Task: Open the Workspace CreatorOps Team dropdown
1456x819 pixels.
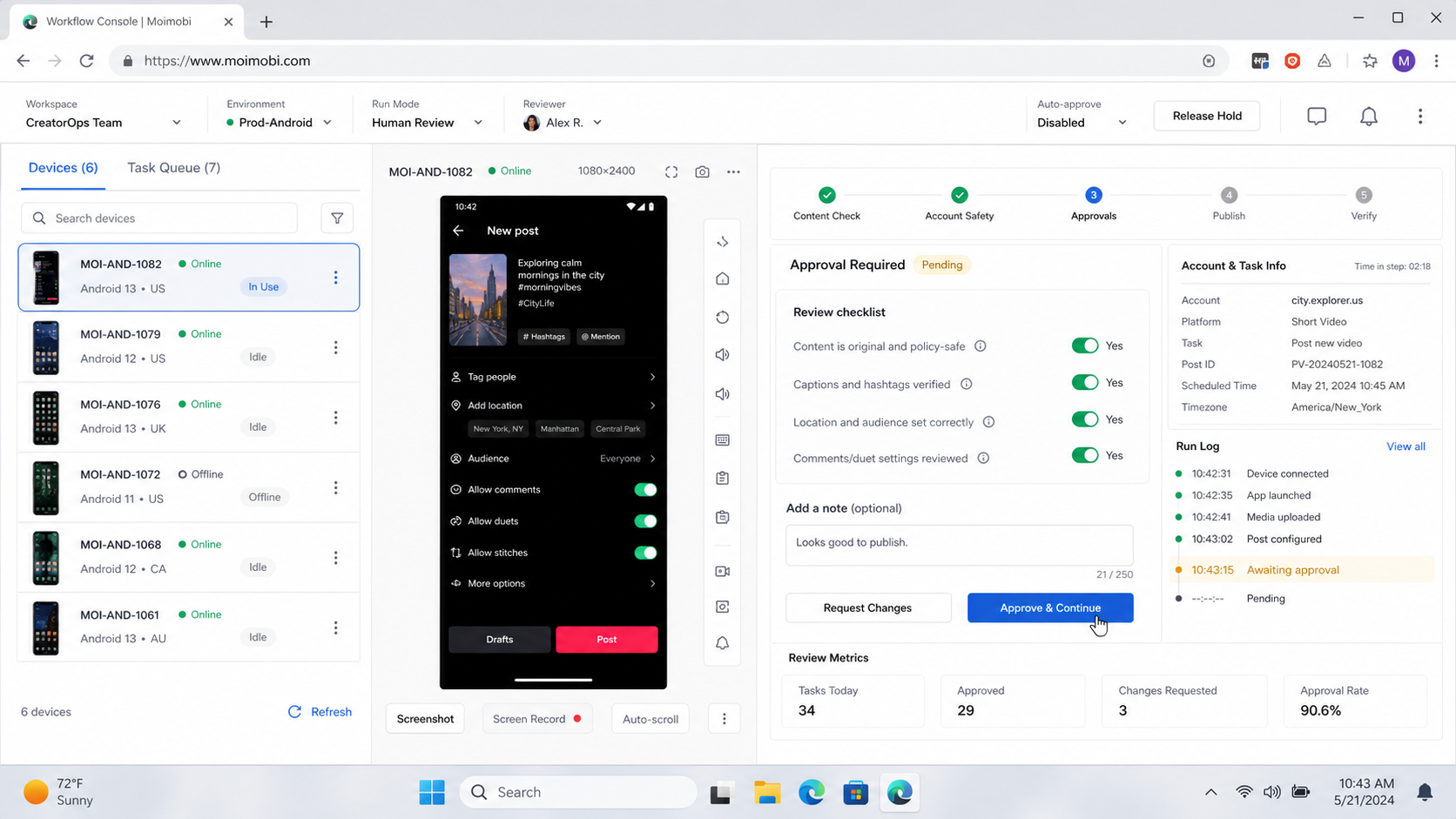Action: click(104, 123)
